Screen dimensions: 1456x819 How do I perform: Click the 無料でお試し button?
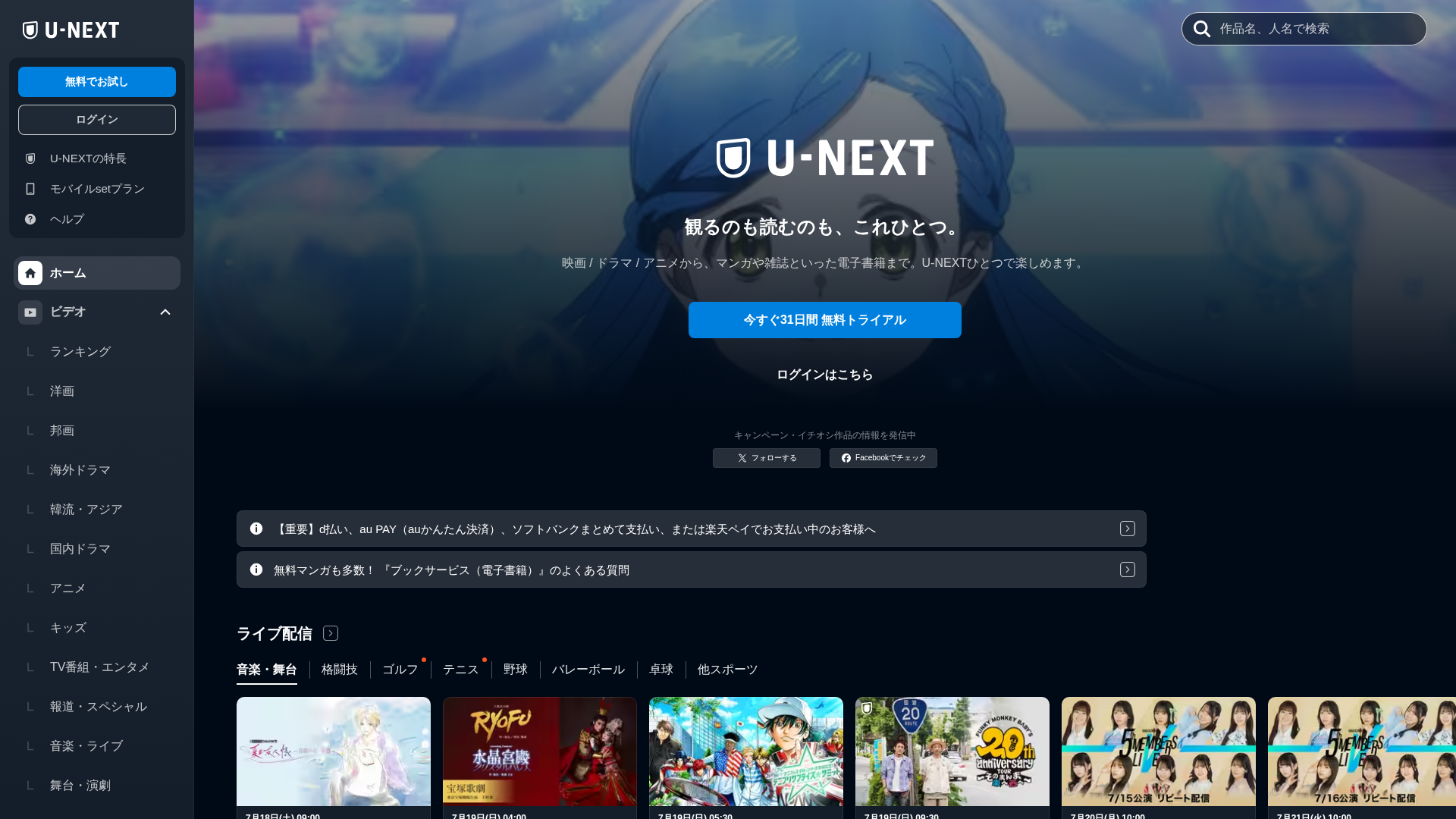(x=97, y=82)
